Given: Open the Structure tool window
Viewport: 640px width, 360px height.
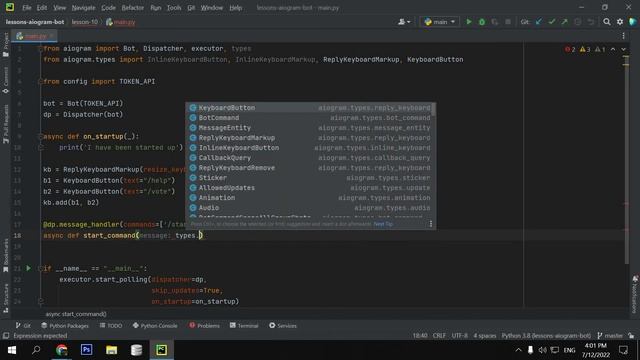Looking at the screenshot, I should tap(6, 298).
